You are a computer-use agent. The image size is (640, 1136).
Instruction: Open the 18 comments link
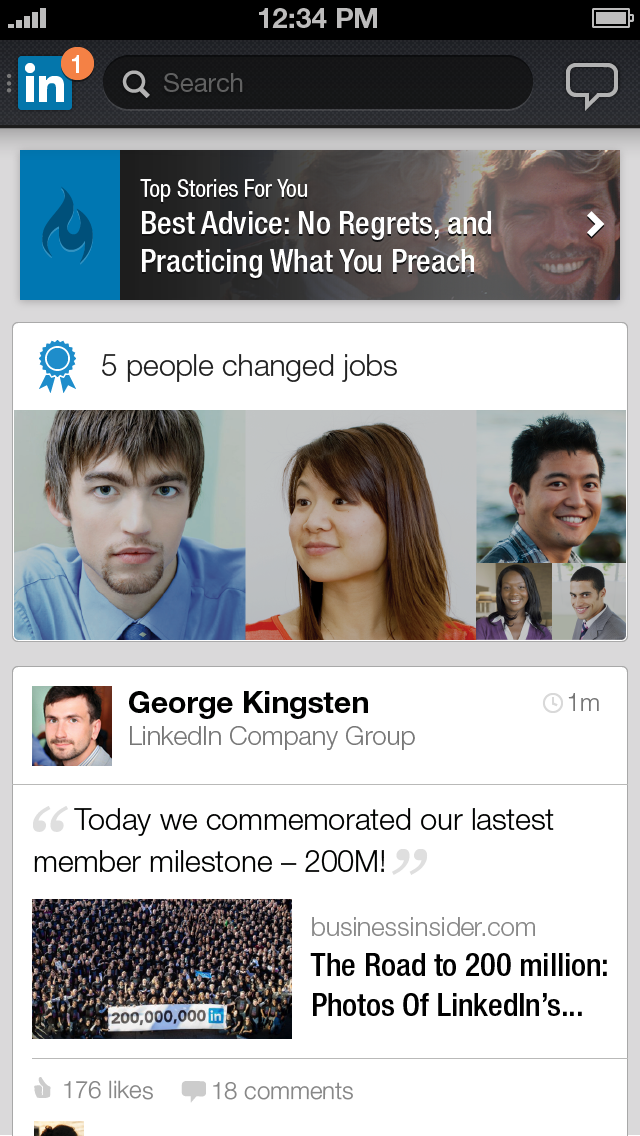(x=282, y=1091)
